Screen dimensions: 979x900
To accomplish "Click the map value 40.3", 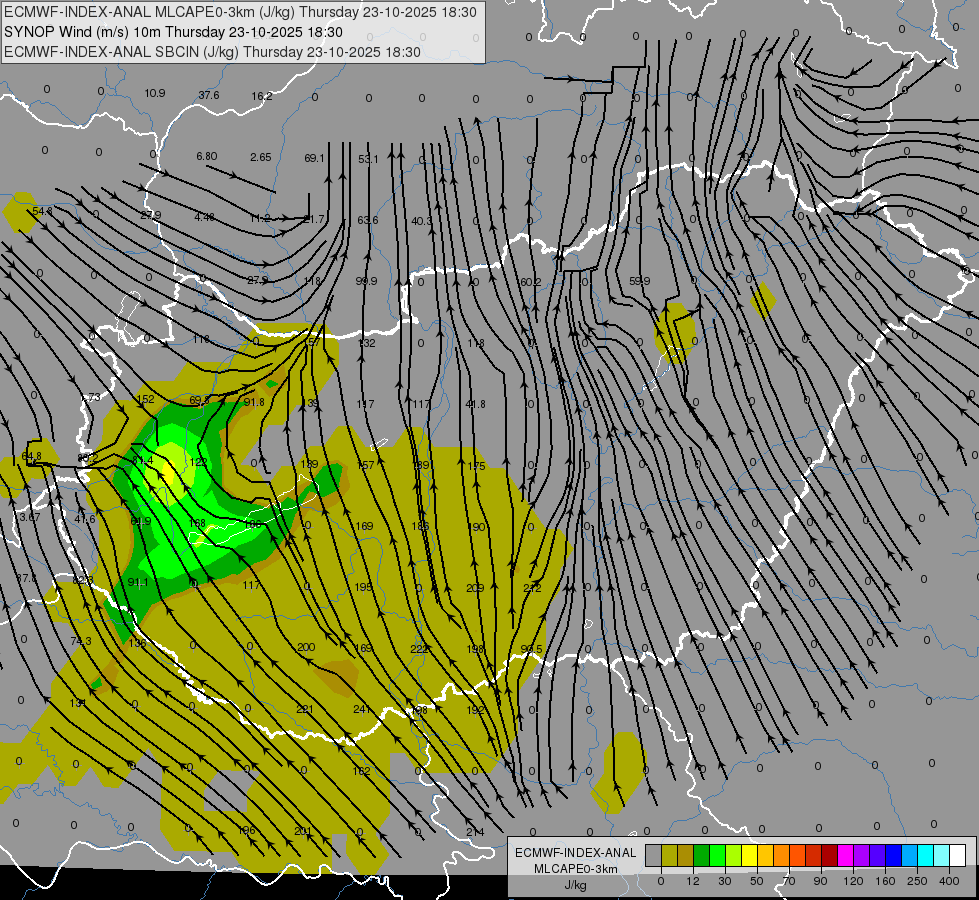I will tap(421, 221).
